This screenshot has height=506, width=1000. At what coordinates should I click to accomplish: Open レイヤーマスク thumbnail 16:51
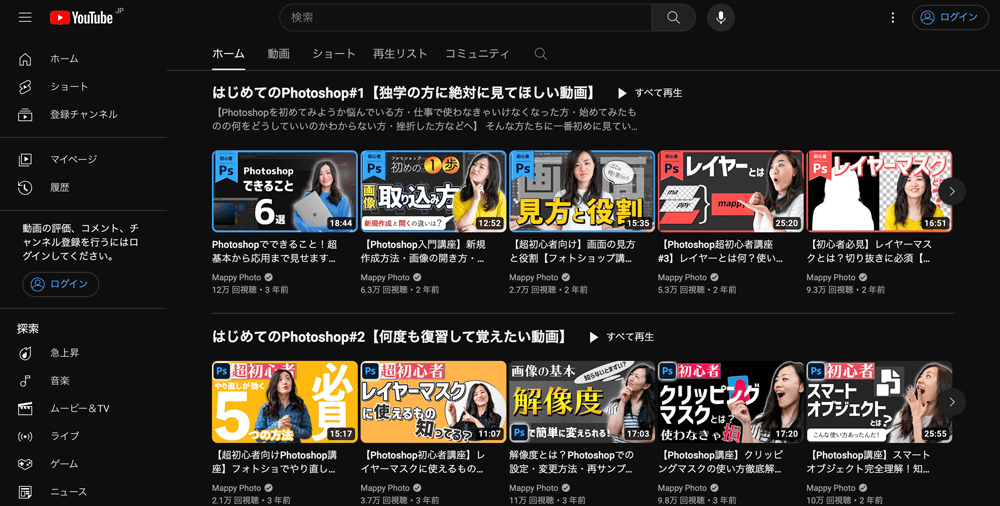click(879, 191)
